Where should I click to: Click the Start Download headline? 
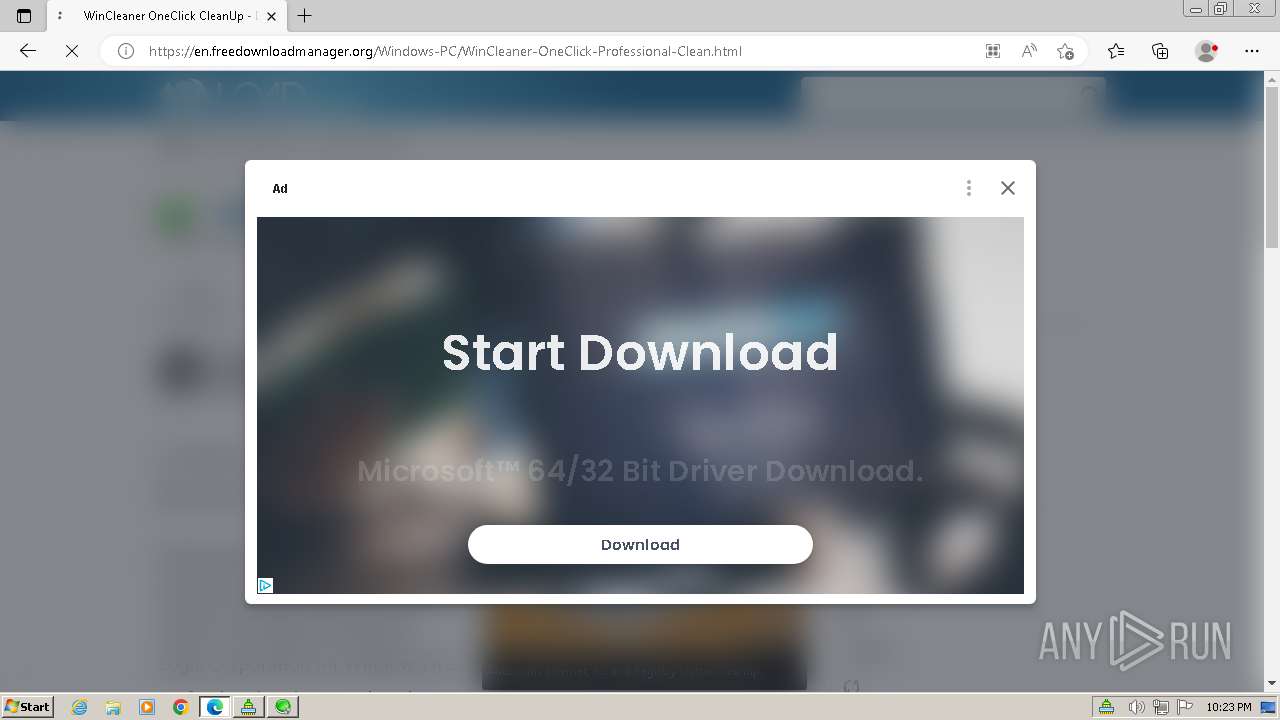(x=640, y=352)
